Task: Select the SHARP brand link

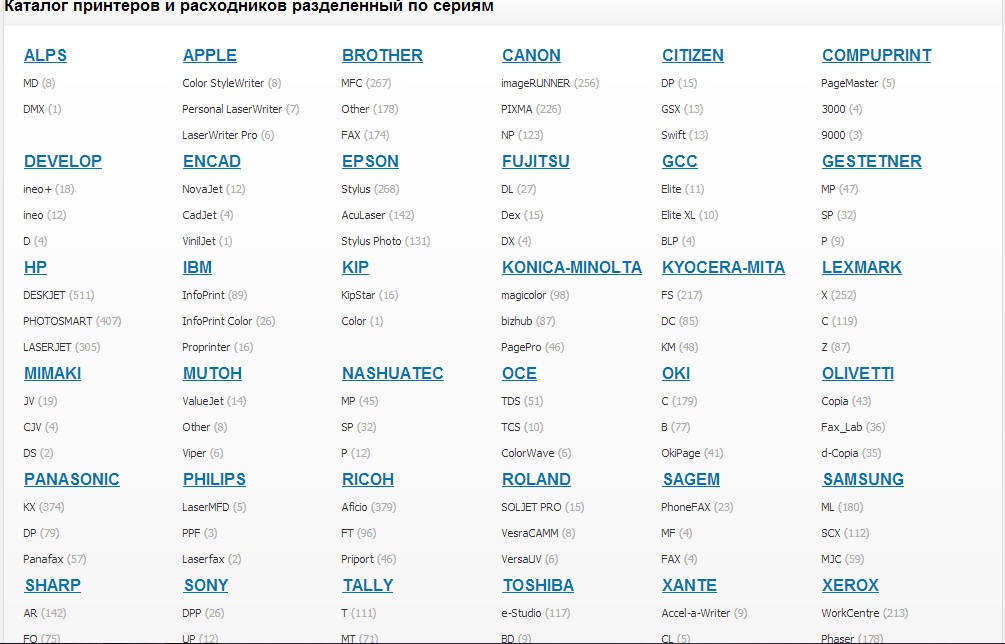Action: 53,585
